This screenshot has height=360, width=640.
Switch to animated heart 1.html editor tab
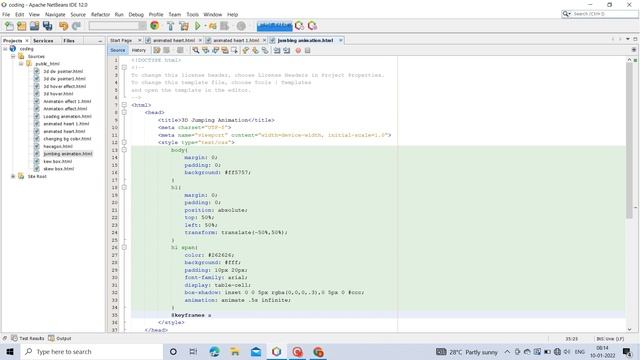pos(236,40)
